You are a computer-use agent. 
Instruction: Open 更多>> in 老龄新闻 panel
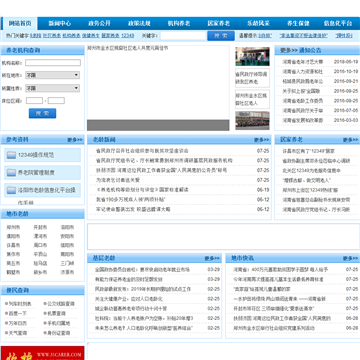click(261, 140)
